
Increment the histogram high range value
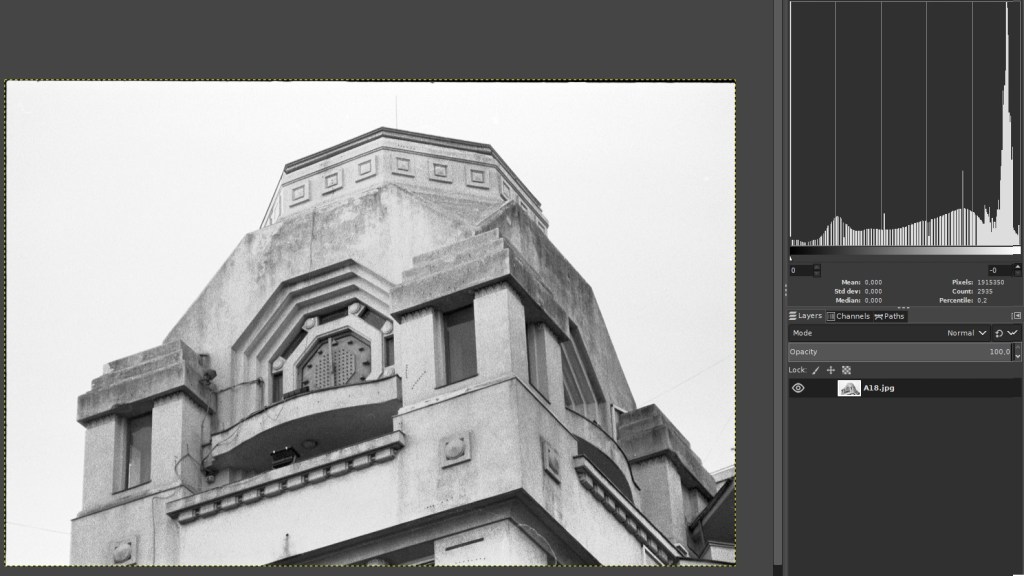pyautogui.click(x=1018, y=267)
